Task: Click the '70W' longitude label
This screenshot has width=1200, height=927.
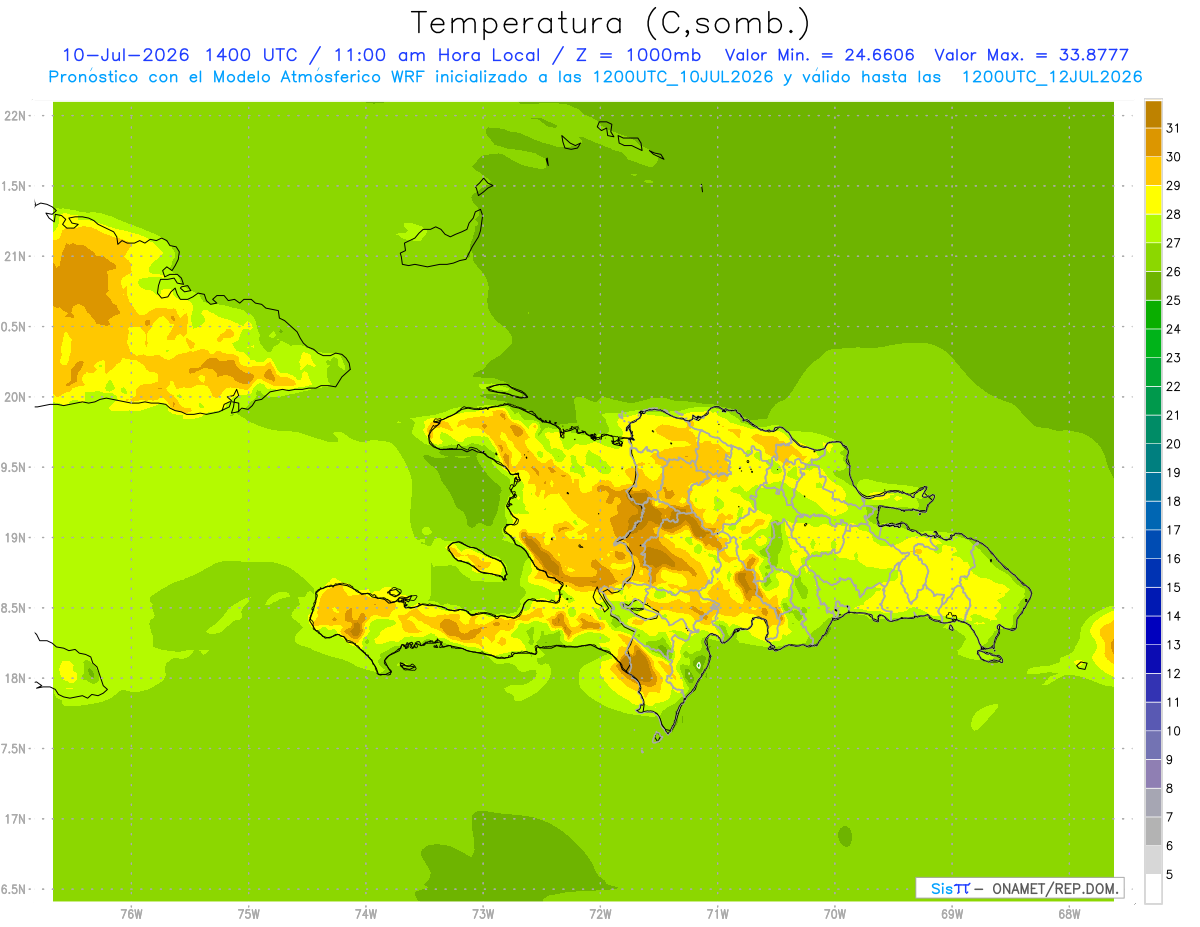Action: click(x=835, y=914)
